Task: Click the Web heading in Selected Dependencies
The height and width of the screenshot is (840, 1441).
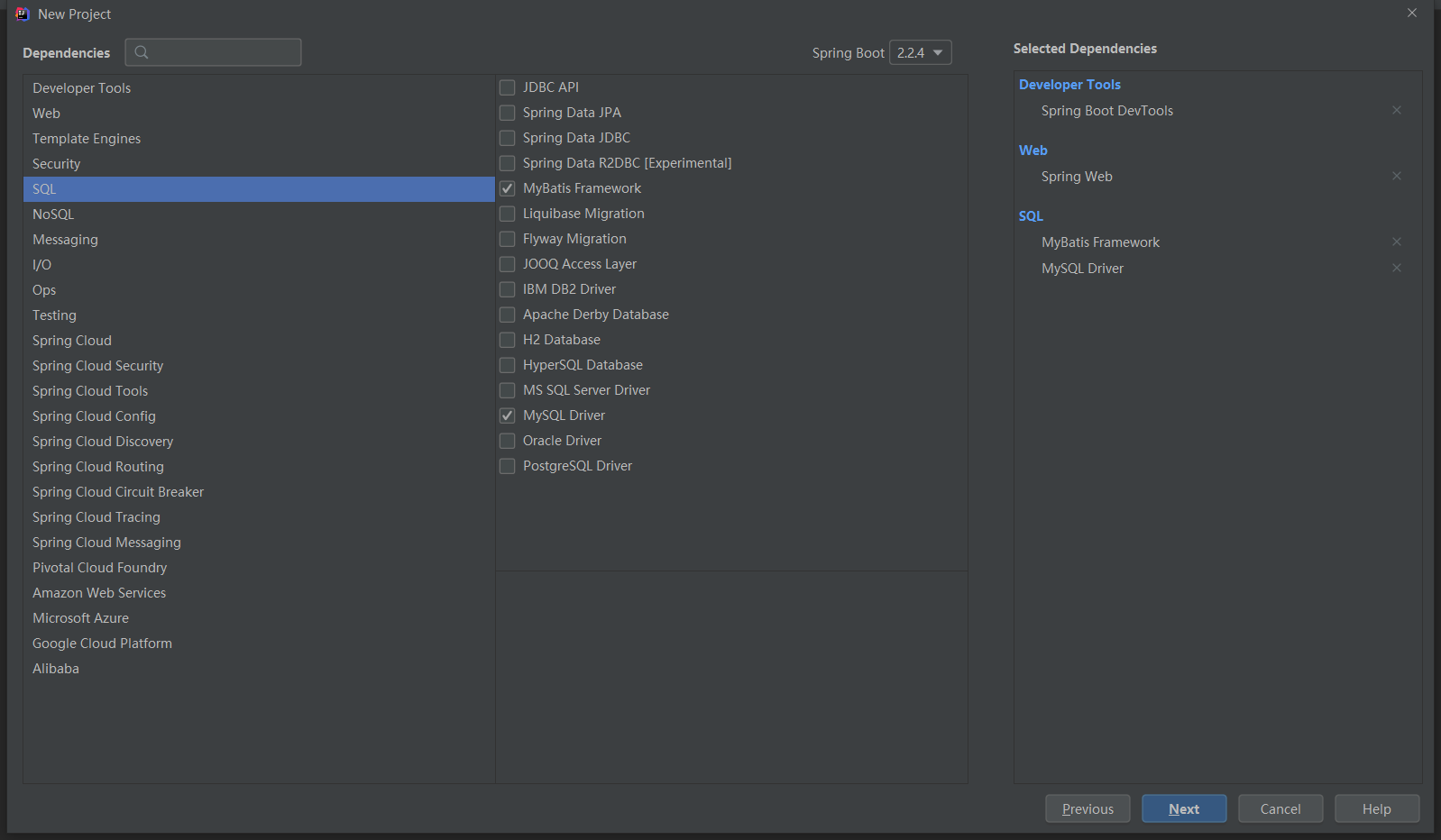Action: tap(1033, 151)
